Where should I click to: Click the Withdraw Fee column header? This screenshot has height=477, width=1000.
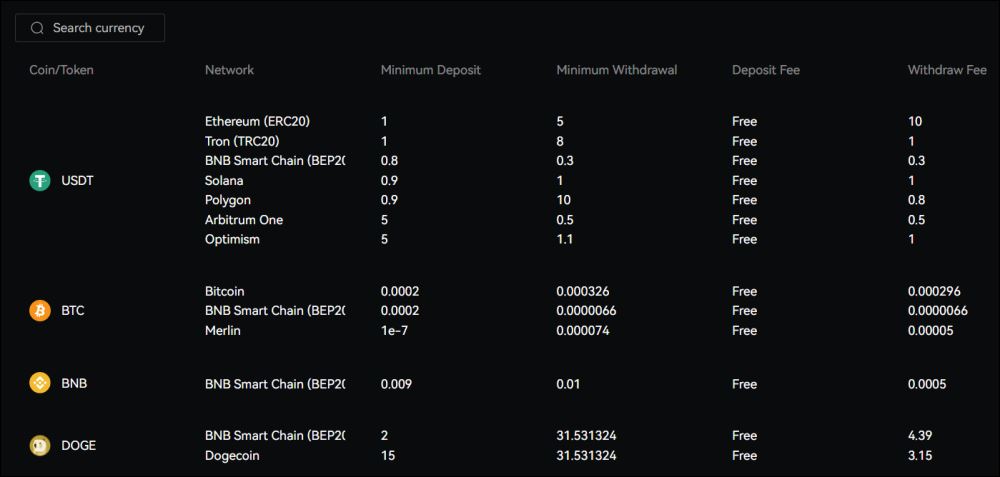(x=946, y=70)
